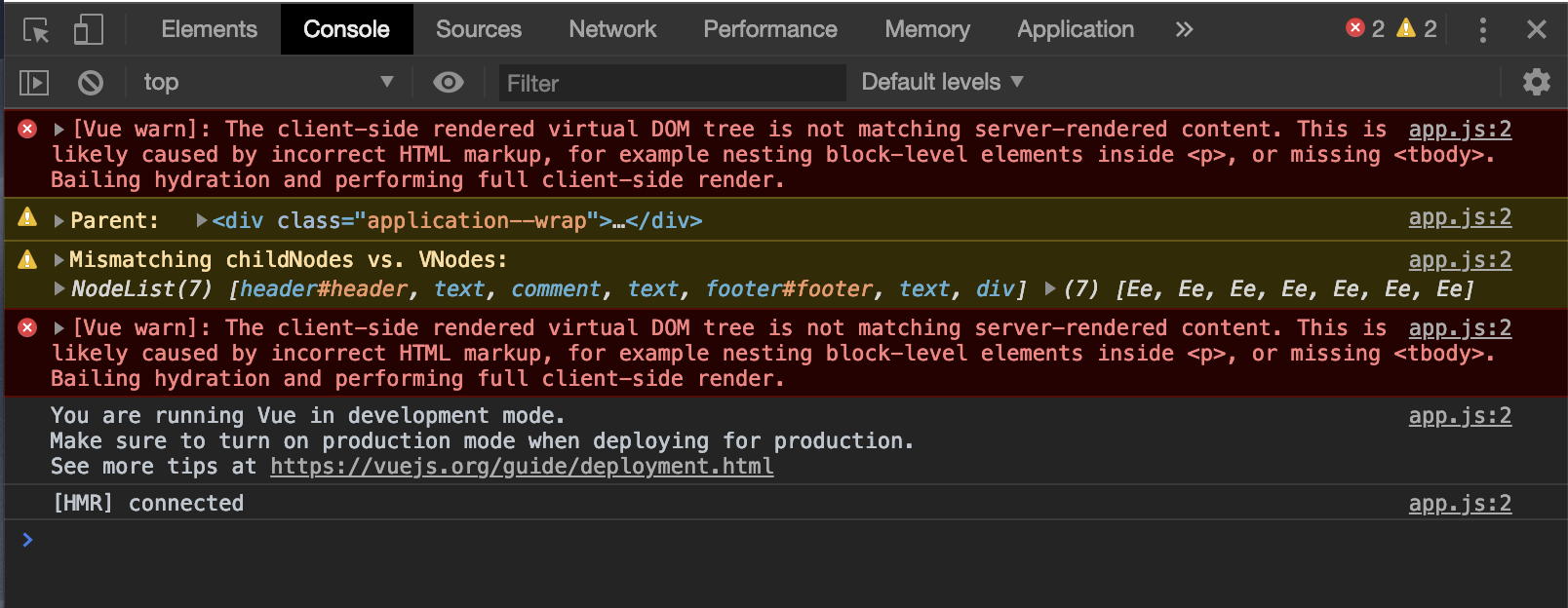
Task: Expand the Mismatching childNodes warning
Action: [59, 260]
